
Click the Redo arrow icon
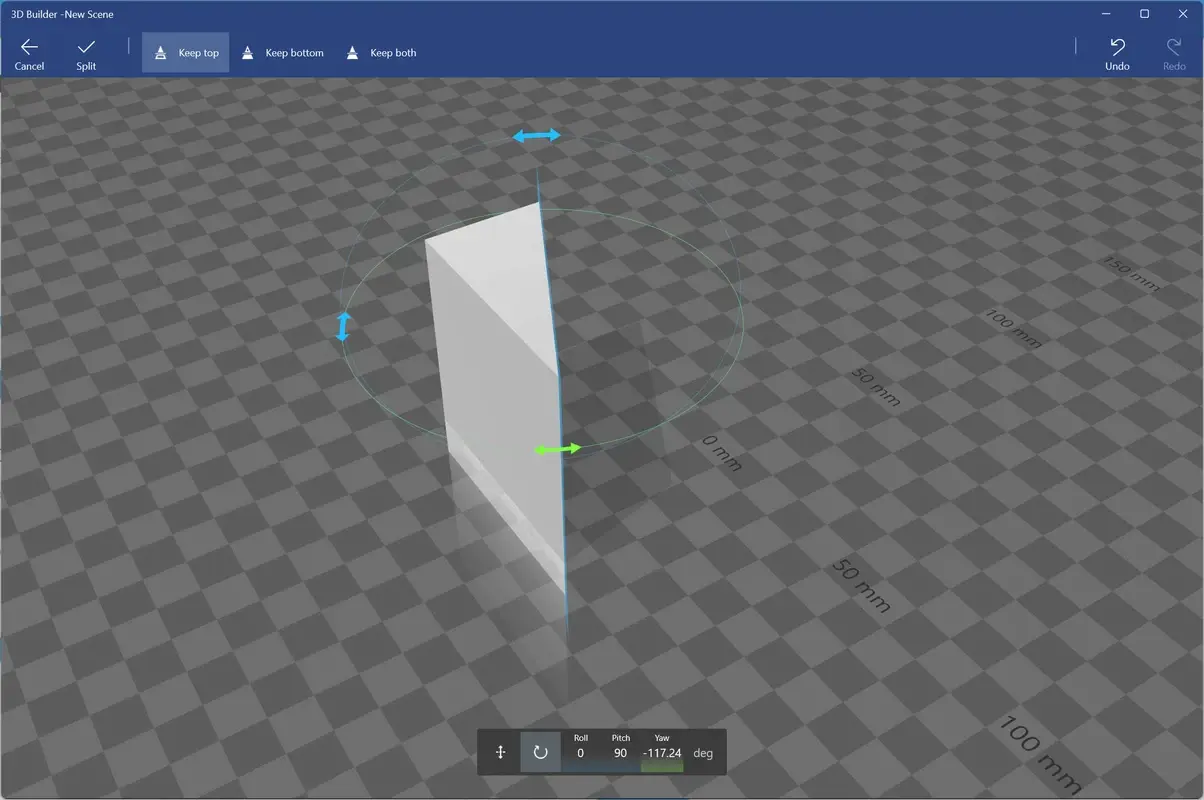coord(1172,47)
